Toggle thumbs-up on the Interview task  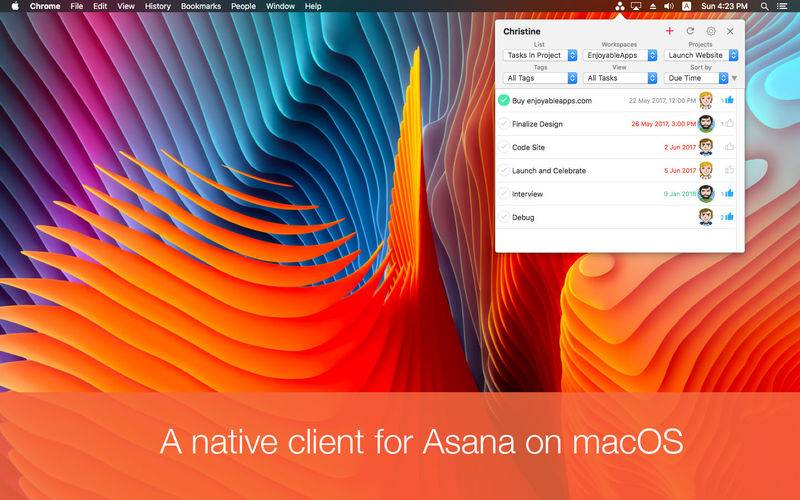[729, 193]
